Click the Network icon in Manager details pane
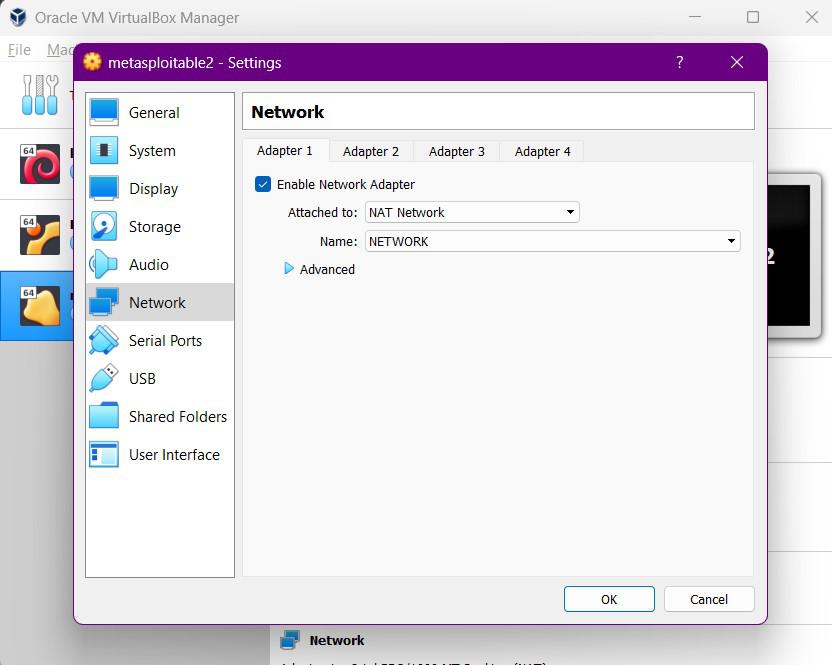This screenshot has height=665, width=832. click(290, 640)
